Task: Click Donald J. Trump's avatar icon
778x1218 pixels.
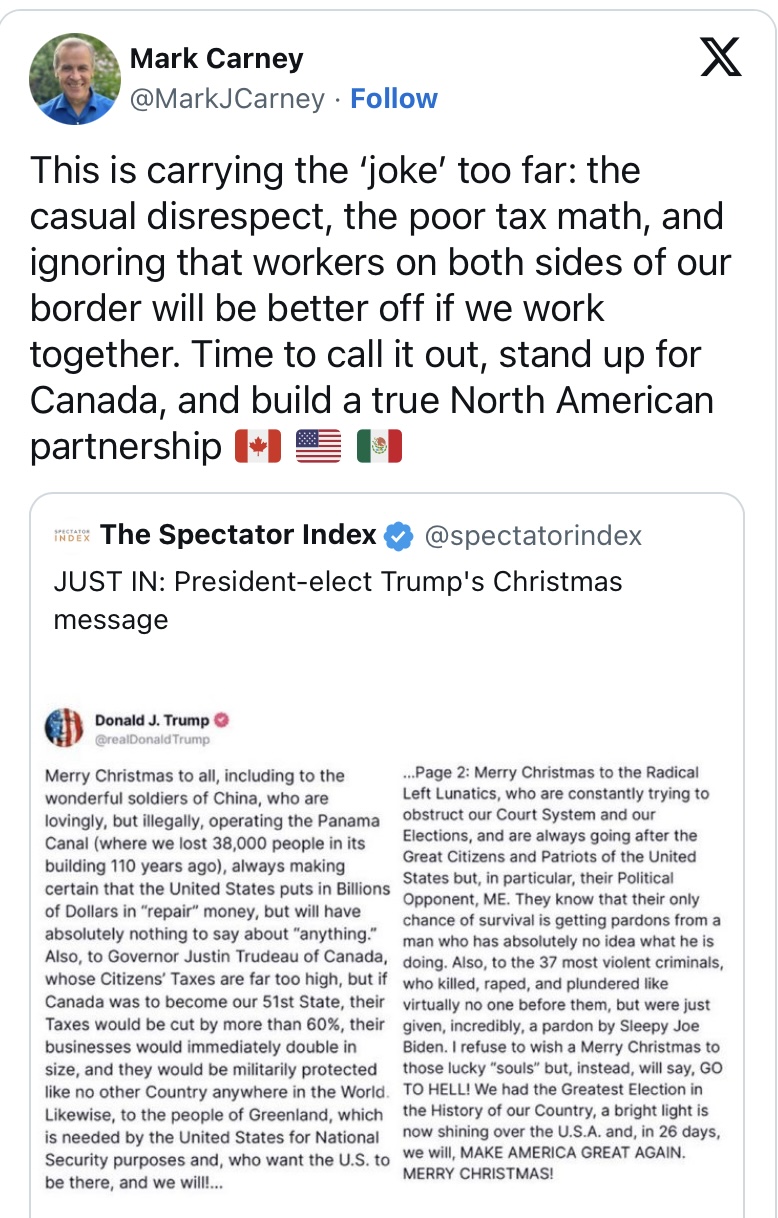Action: [64, 727]
